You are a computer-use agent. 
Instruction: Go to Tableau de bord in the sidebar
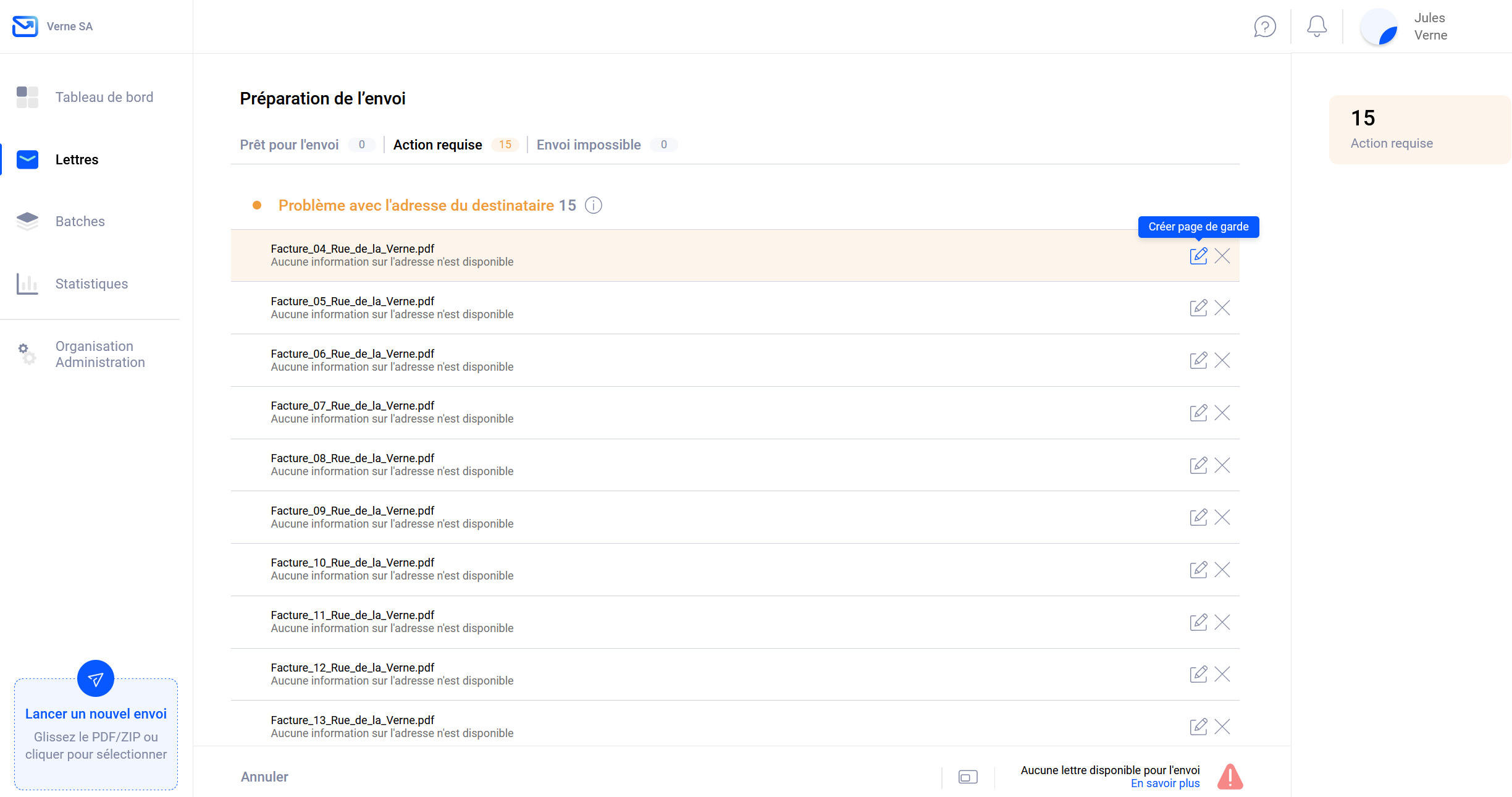tap(104, 97)
